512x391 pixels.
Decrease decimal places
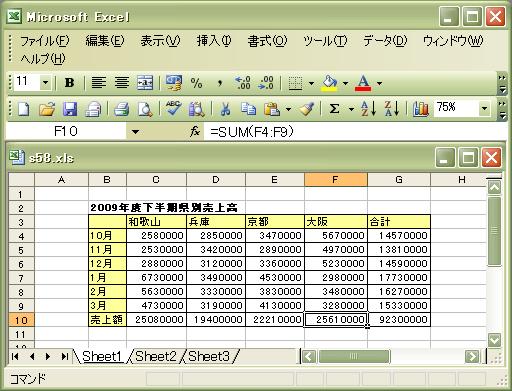click(x=266, y=83)
